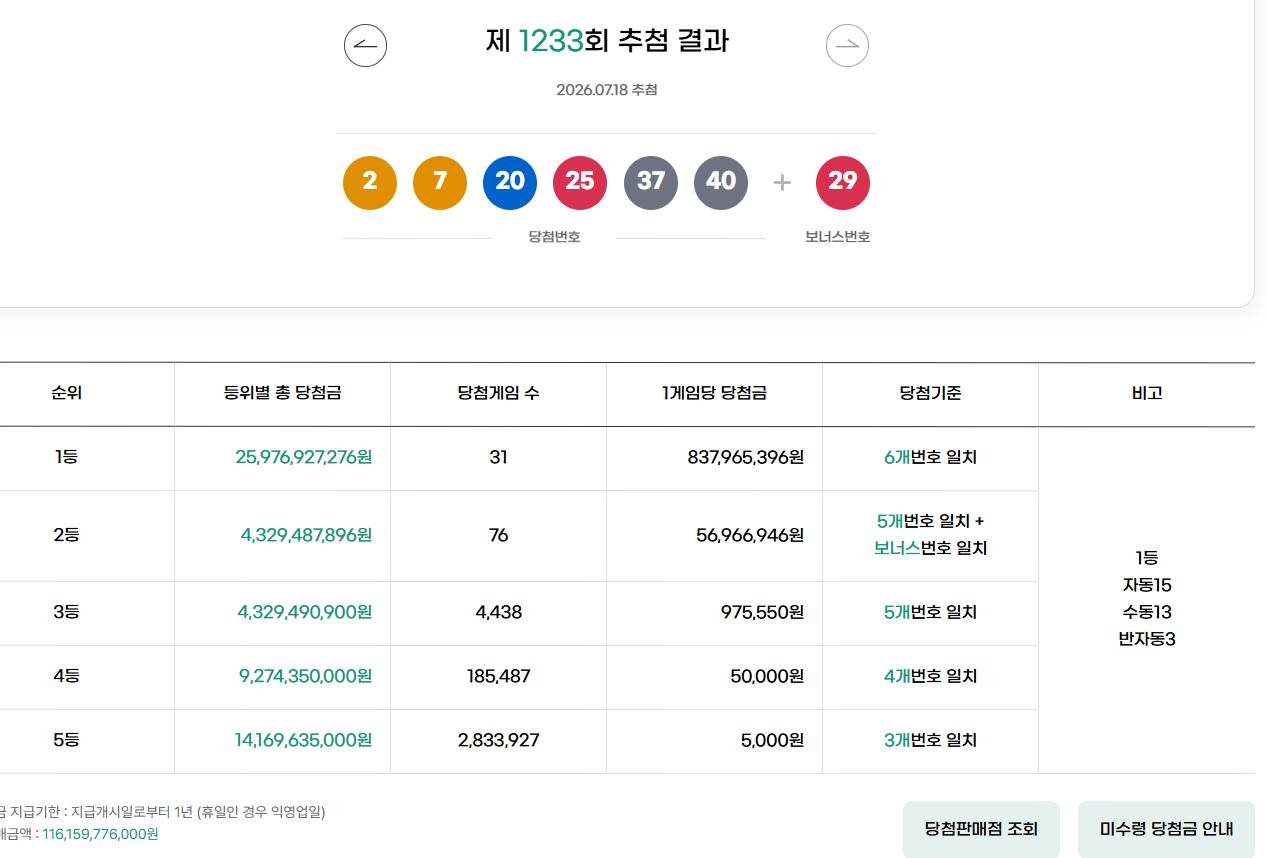
Task: Click per-game prize 975,550원
Action: (x=762, y=612)
